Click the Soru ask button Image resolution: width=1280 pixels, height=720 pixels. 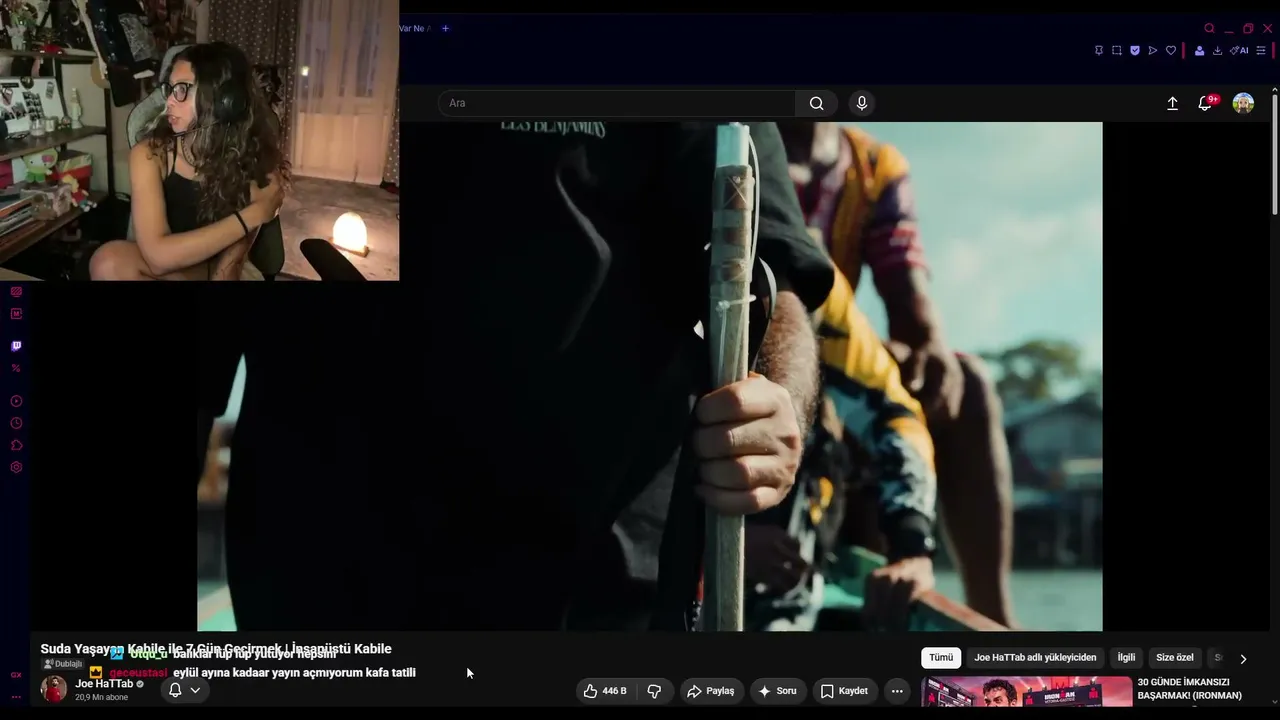(777, 691)
